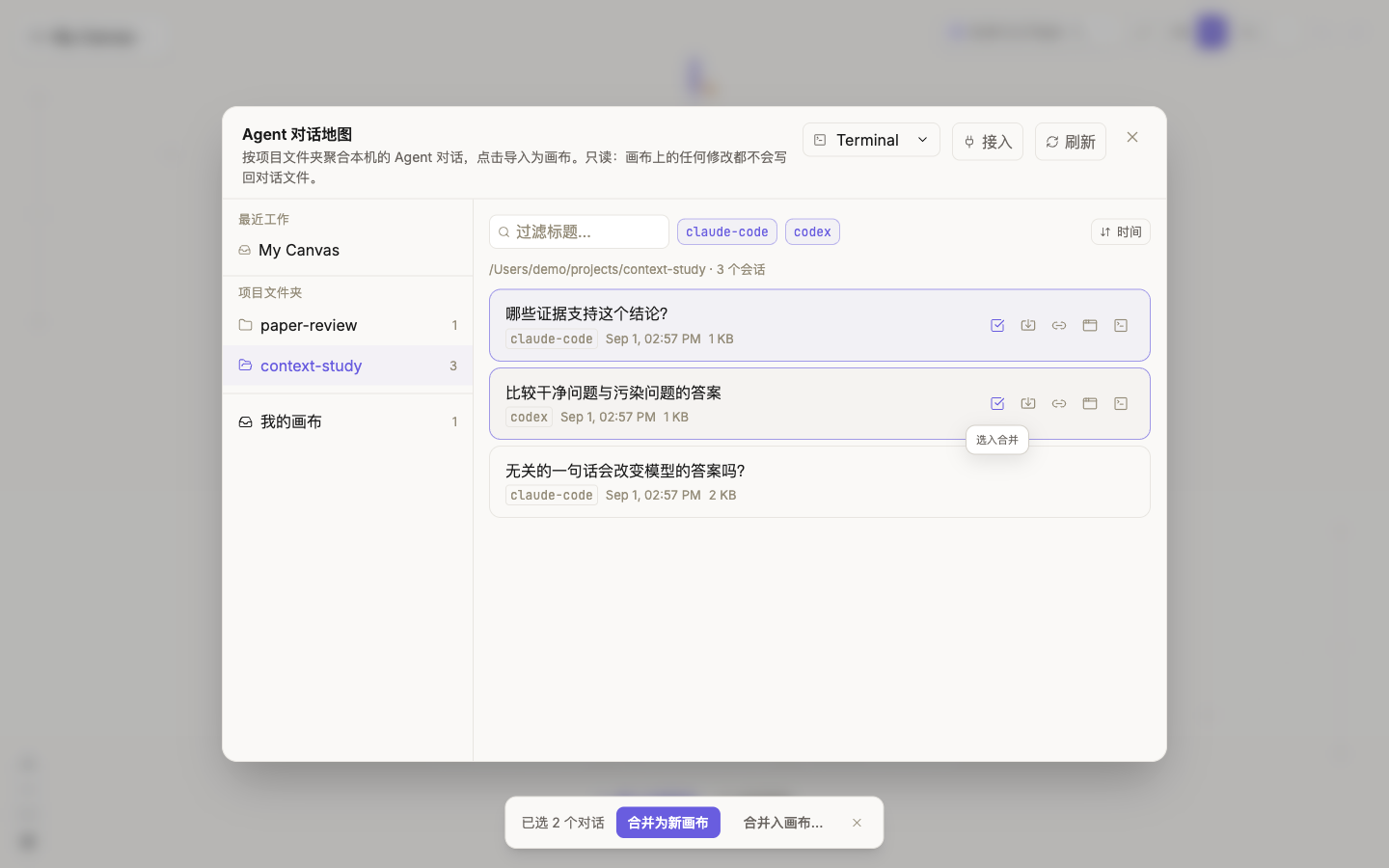
Task: Select the context-study project folder
Action: click(347, 366)
